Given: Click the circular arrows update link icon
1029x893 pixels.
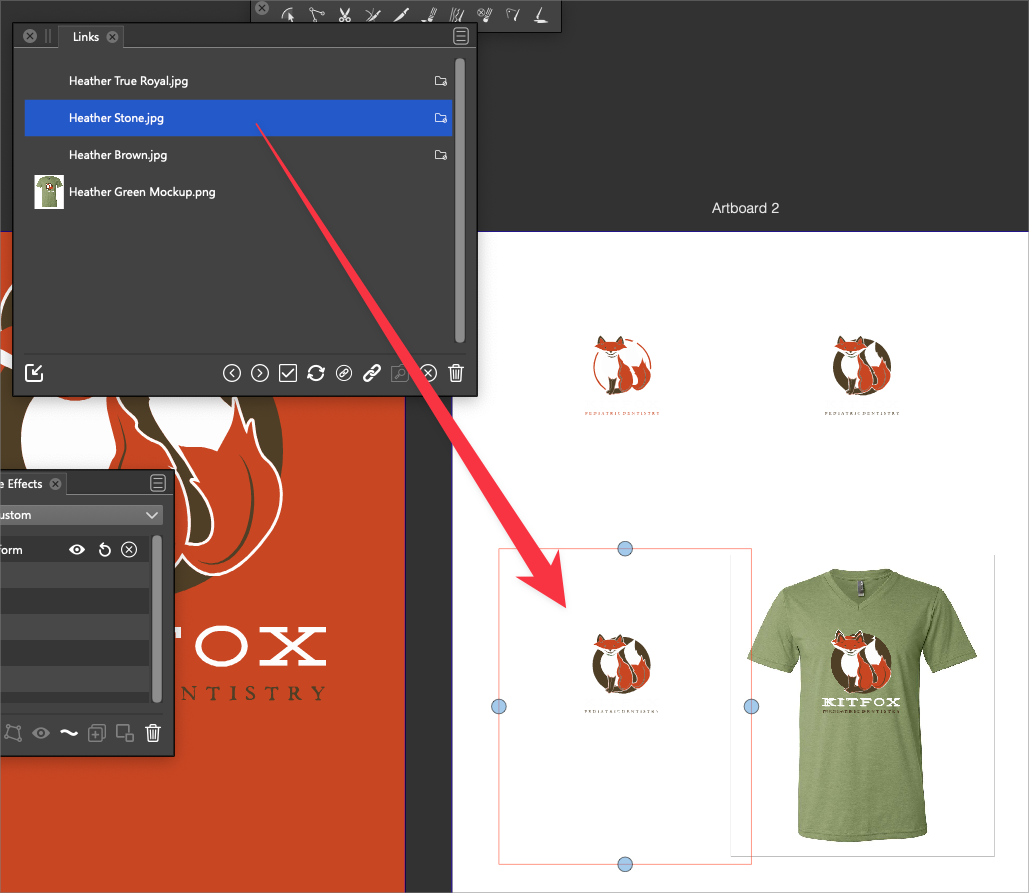Looking at the screenshot, I should (316, 373).
